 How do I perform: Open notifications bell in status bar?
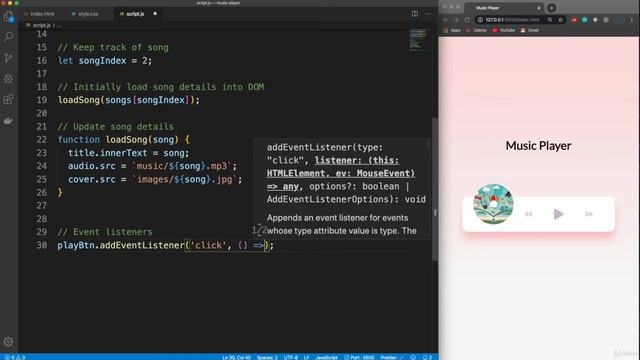click(x=427, y=357)
